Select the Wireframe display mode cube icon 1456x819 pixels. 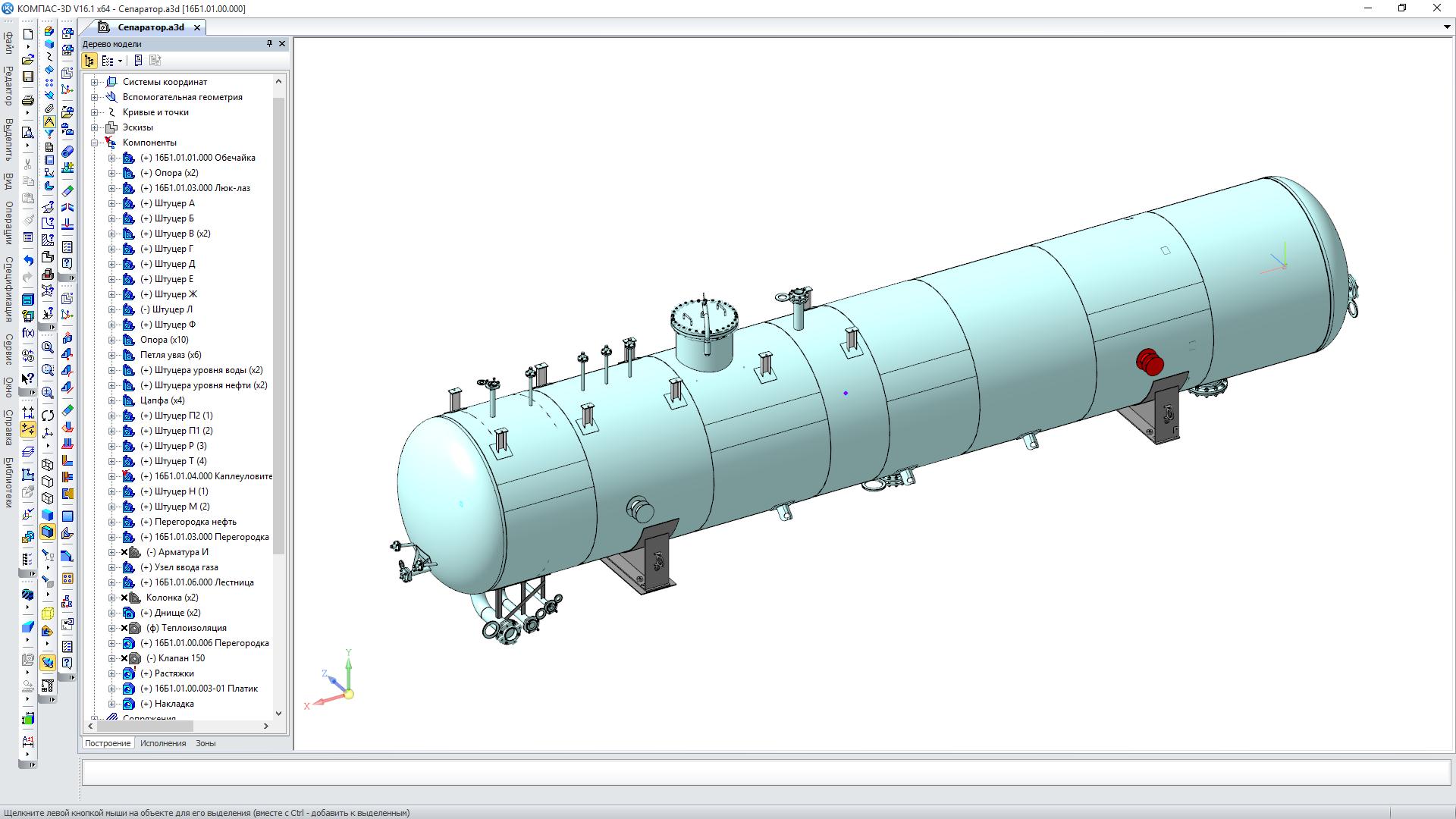pos(48,464)
